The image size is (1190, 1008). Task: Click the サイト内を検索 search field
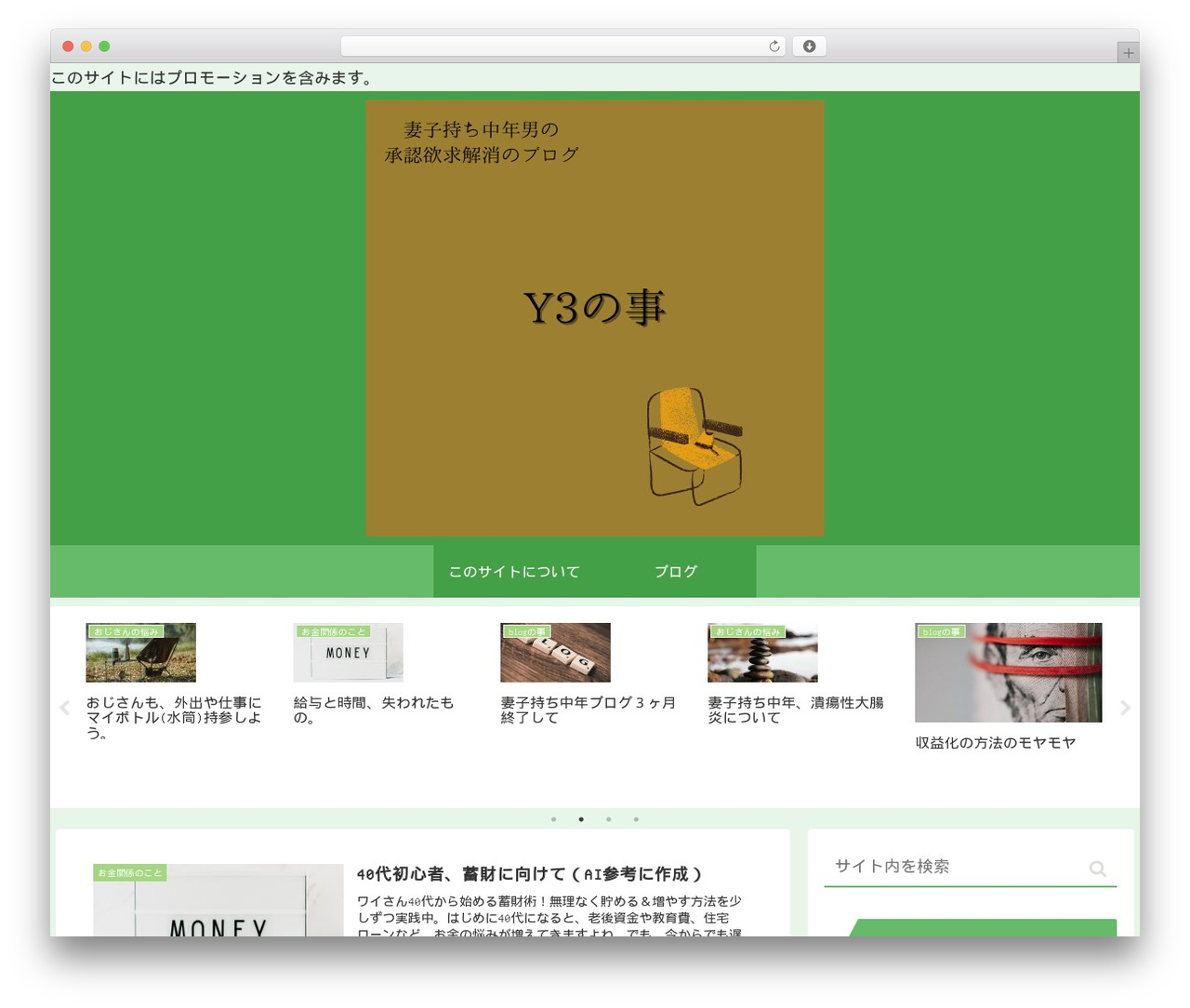970,867
